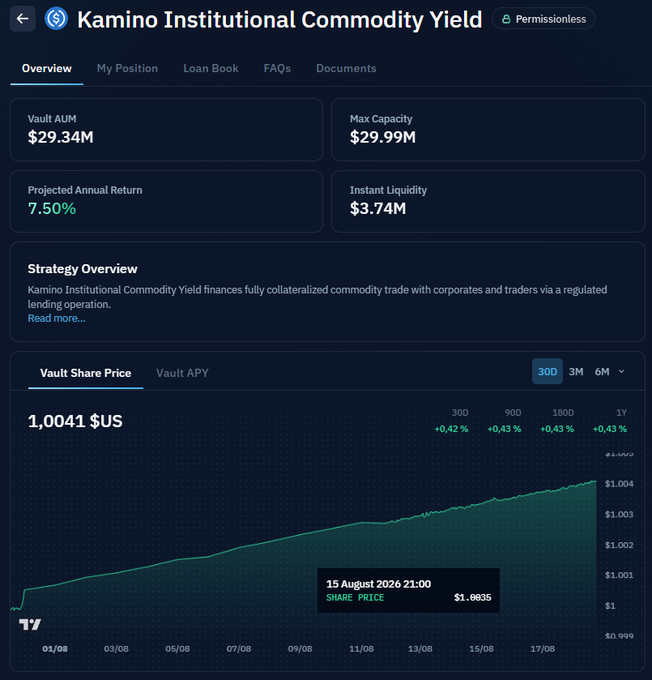This screenshot has height=680, width=652.
Task: Click the $1.002 price axis label
Action: 619,545
